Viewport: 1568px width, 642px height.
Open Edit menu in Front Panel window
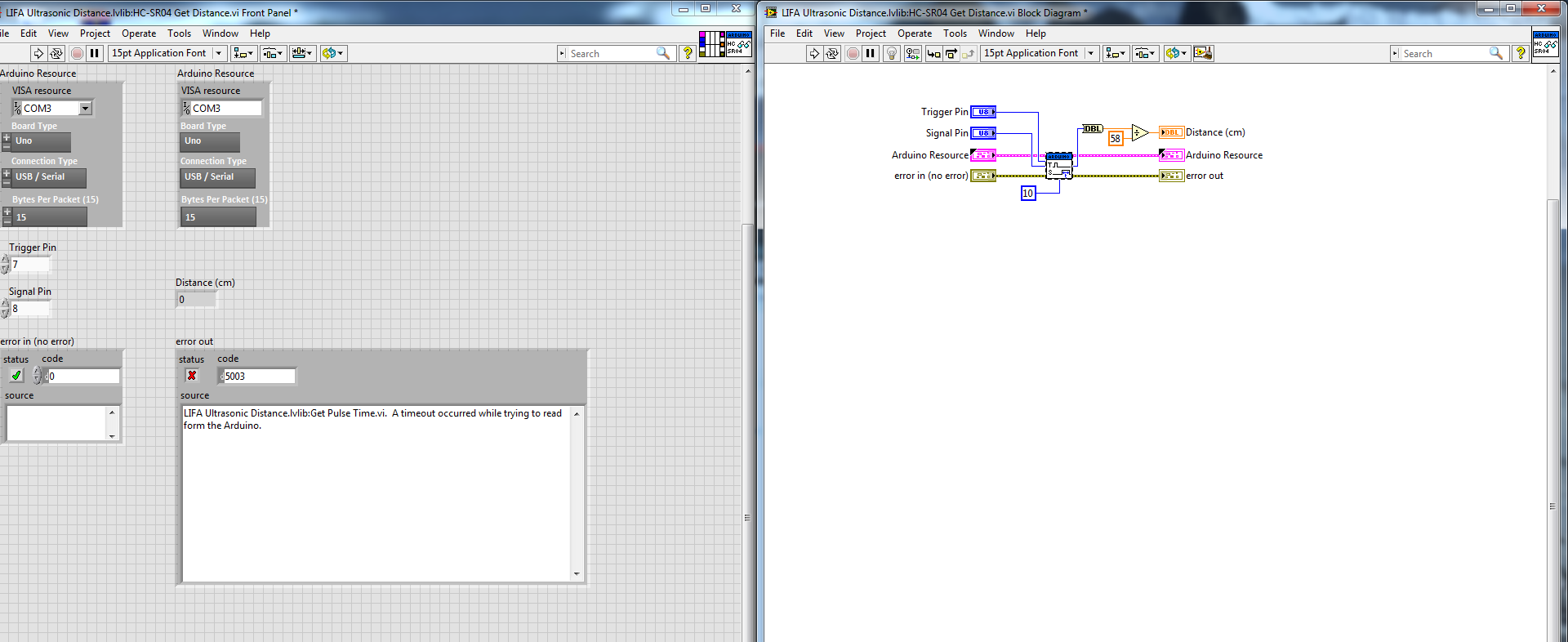point(29,33)
